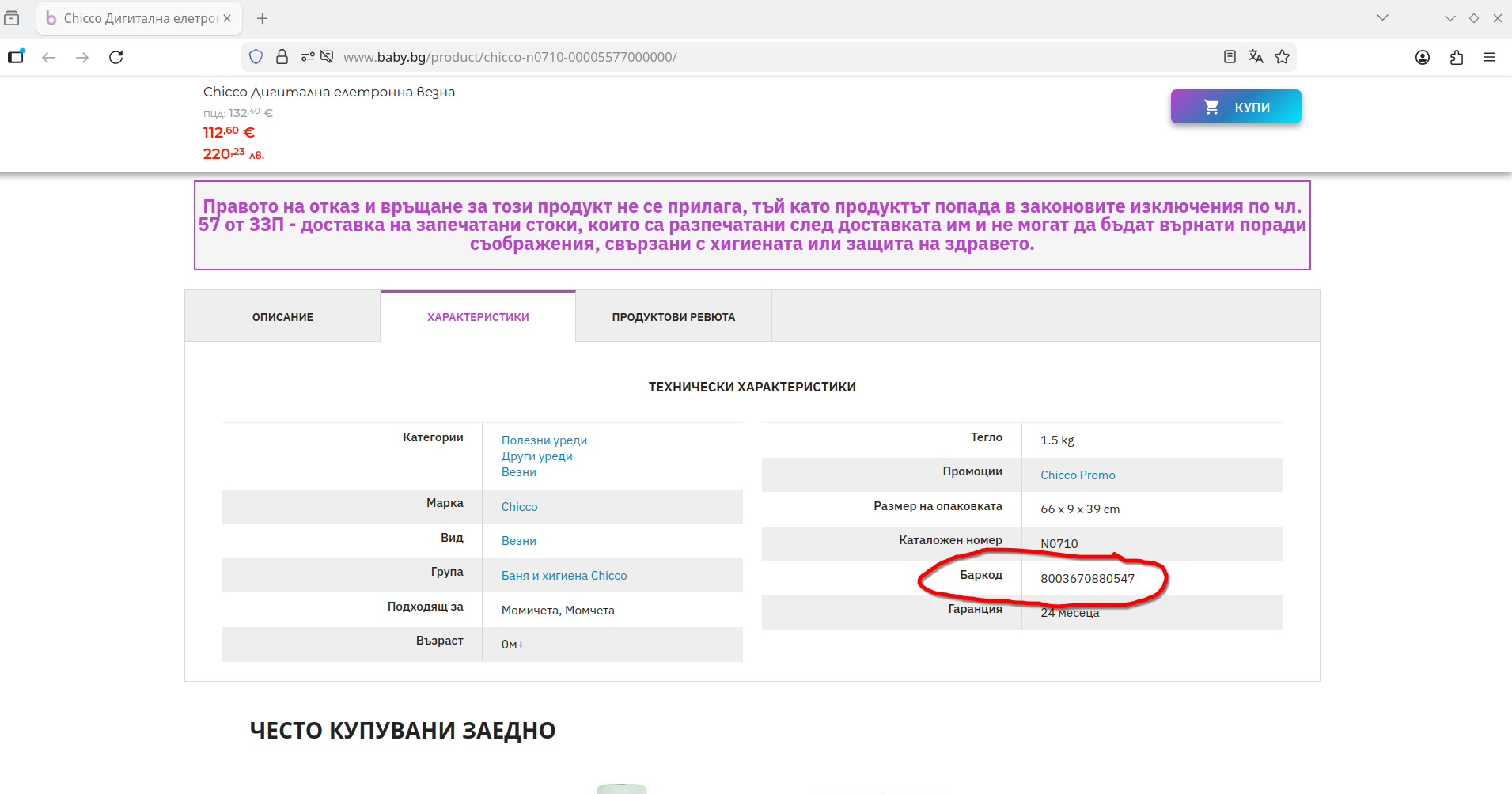This screenshot has height=794, width=1512.
Task: Toggle reader view icon in address bar
Action: [1230, 57]
